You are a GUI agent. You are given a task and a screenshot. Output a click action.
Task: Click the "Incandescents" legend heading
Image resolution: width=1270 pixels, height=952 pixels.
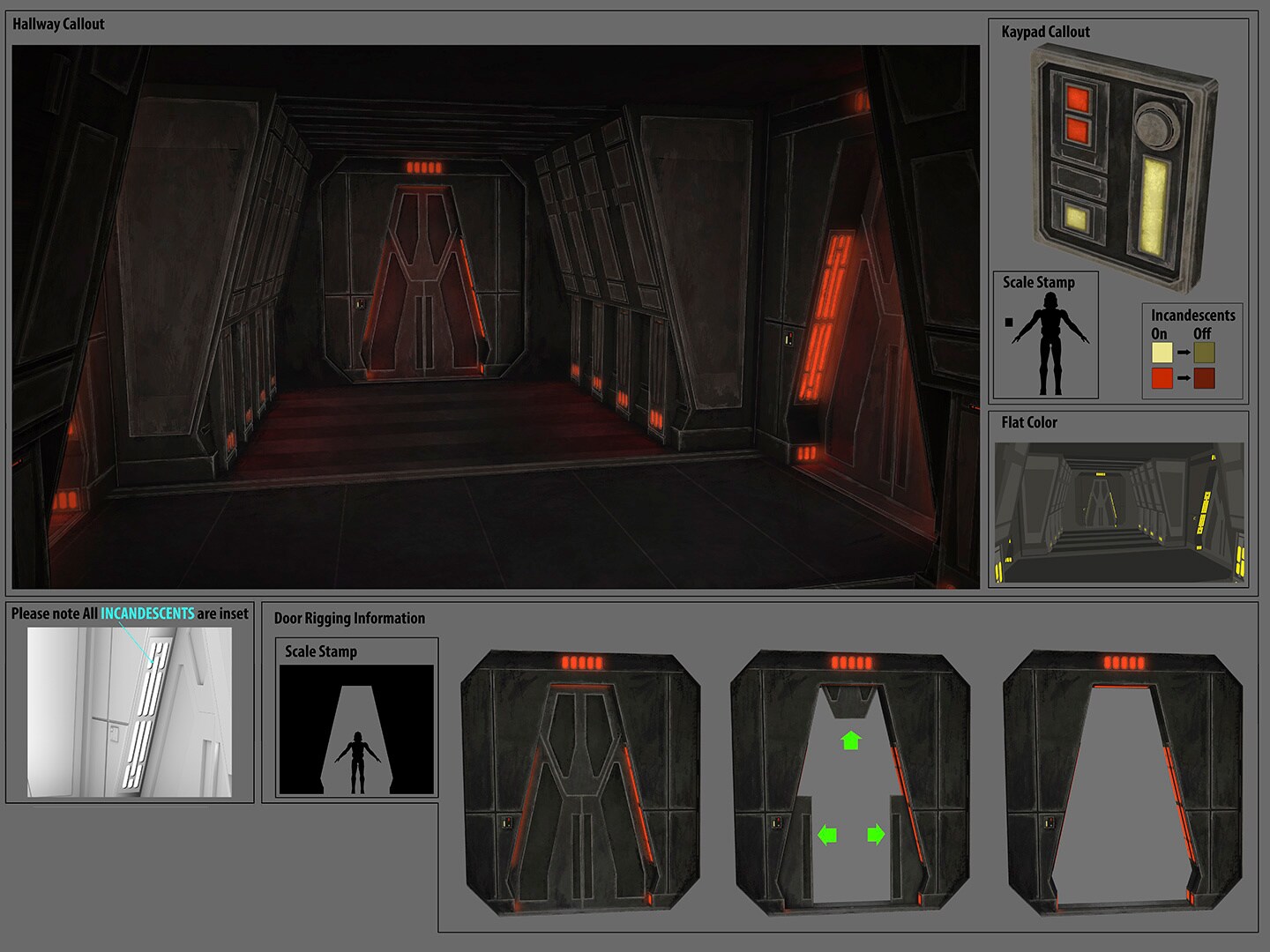(x=1193, y=316)
